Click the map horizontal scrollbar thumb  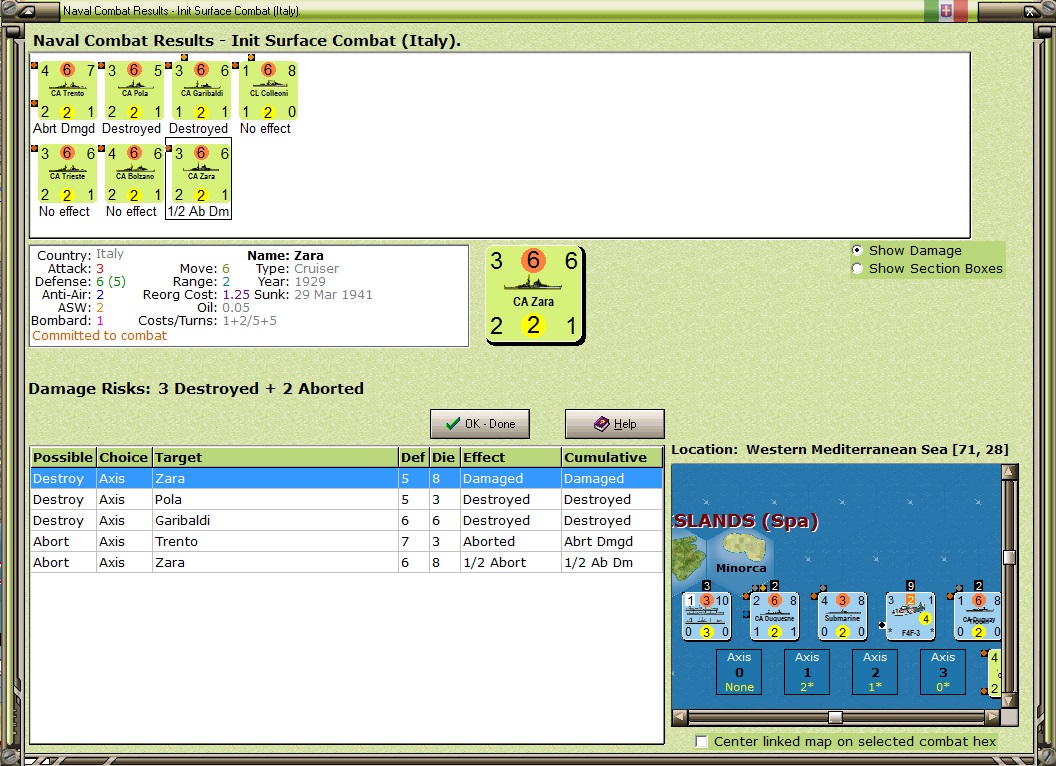[835, 717]
